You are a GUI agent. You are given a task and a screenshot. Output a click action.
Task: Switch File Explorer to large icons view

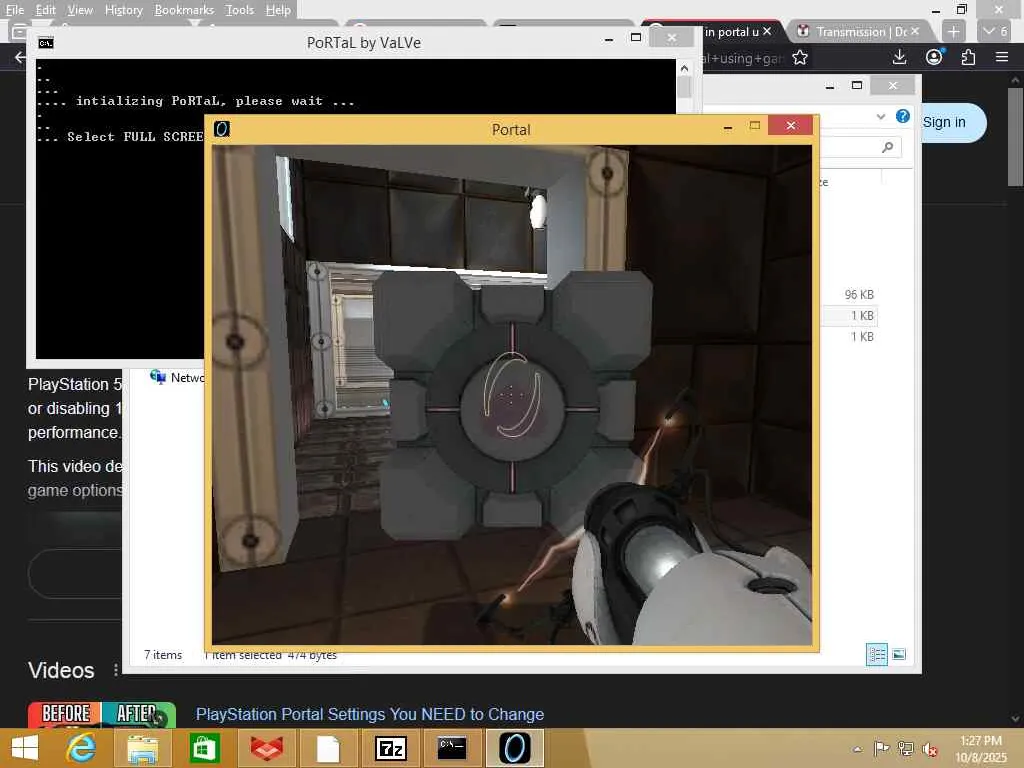coord(899,654)
